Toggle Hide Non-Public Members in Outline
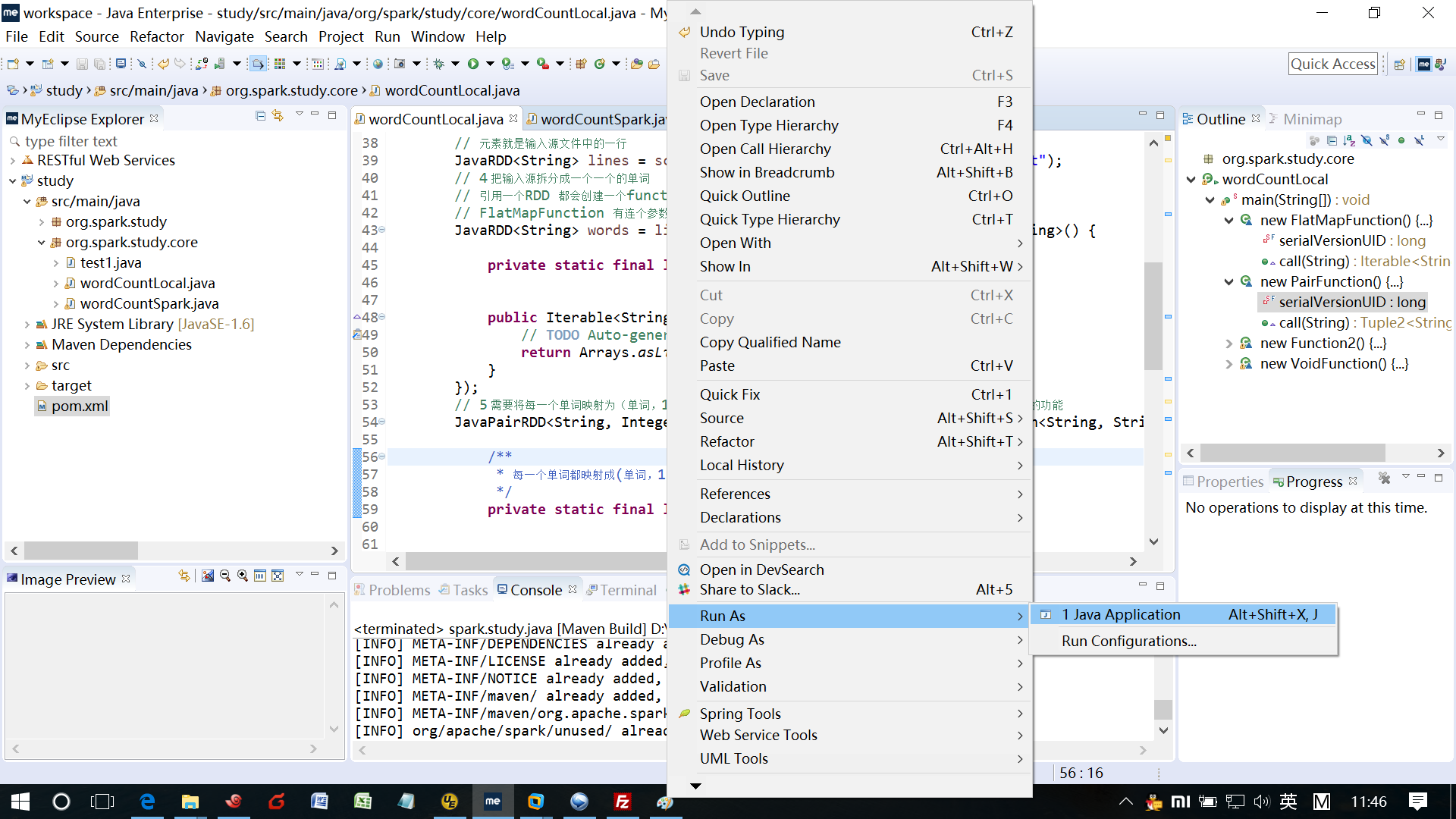The width and height of the screenshot is (1456, 819). pyautogui.click(x=1402, y=140)
